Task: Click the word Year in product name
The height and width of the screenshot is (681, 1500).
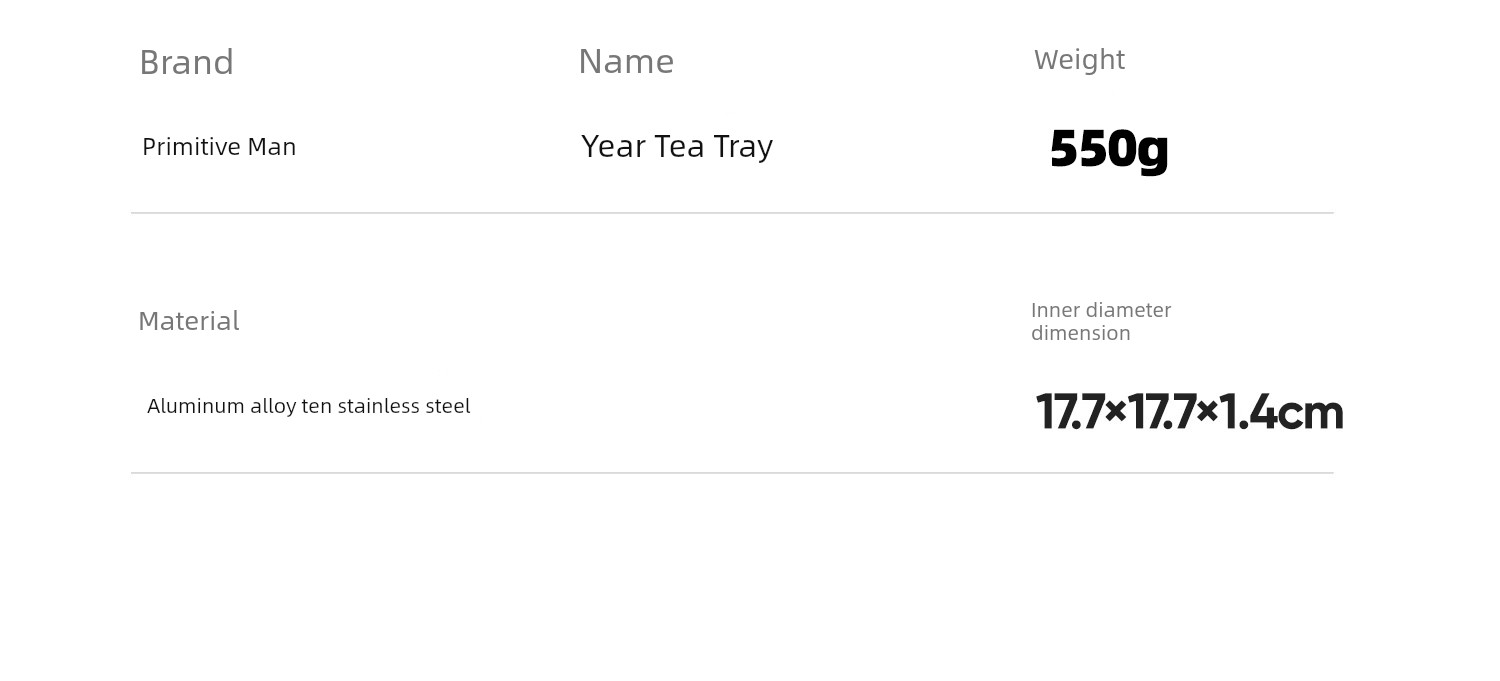Action: [x=613, y=147]
